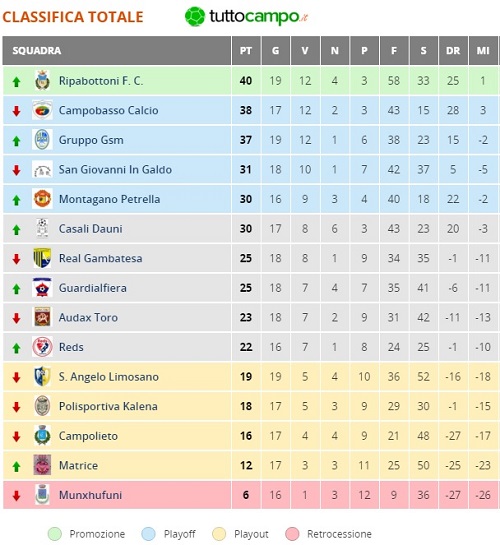Click the green Promozione legend circle
The height and width of the screenshot is (545, 500).
55,534
